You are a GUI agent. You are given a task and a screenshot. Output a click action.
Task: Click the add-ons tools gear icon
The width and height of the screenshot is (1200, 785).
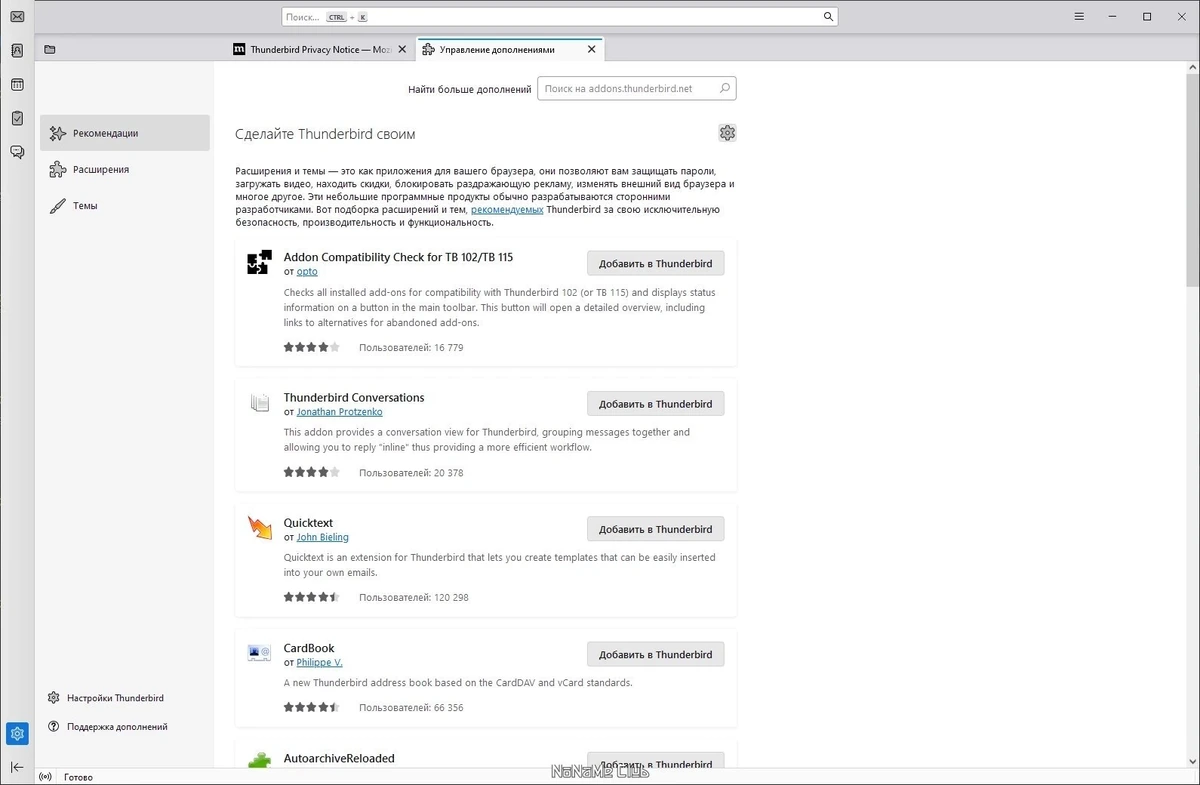coord(727,133)
